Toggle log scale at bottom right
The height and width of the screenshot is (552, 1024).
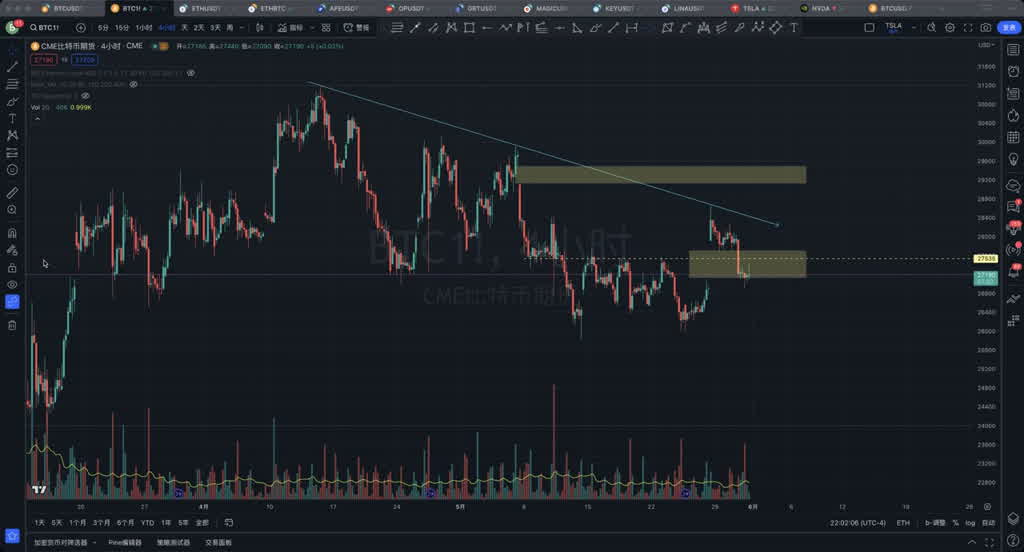coord(970,523)
